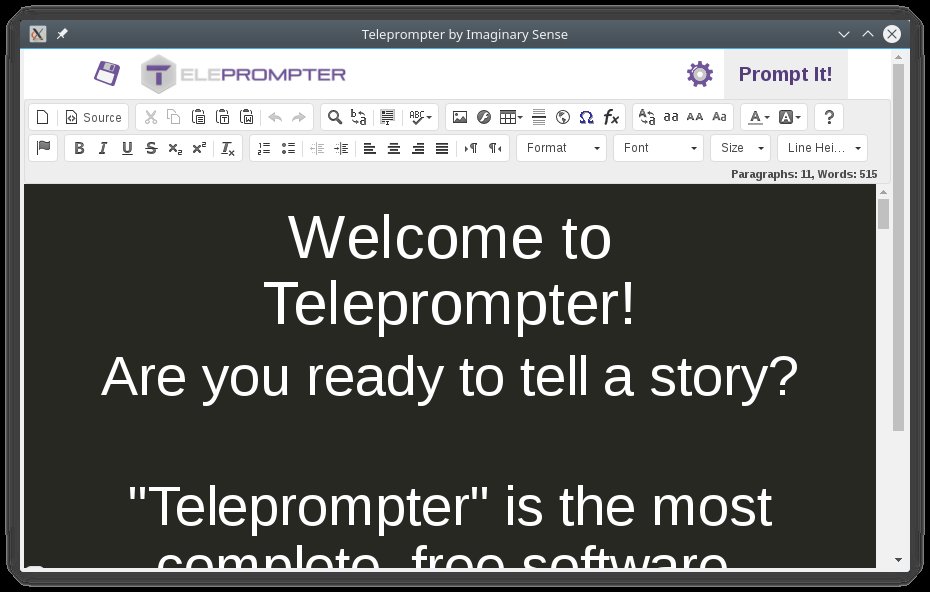Image resolution: width=930 pixels, height=592 pixels.
Task: Start prompting with the Prompt It! button
Action: click(x=786, y=73)
